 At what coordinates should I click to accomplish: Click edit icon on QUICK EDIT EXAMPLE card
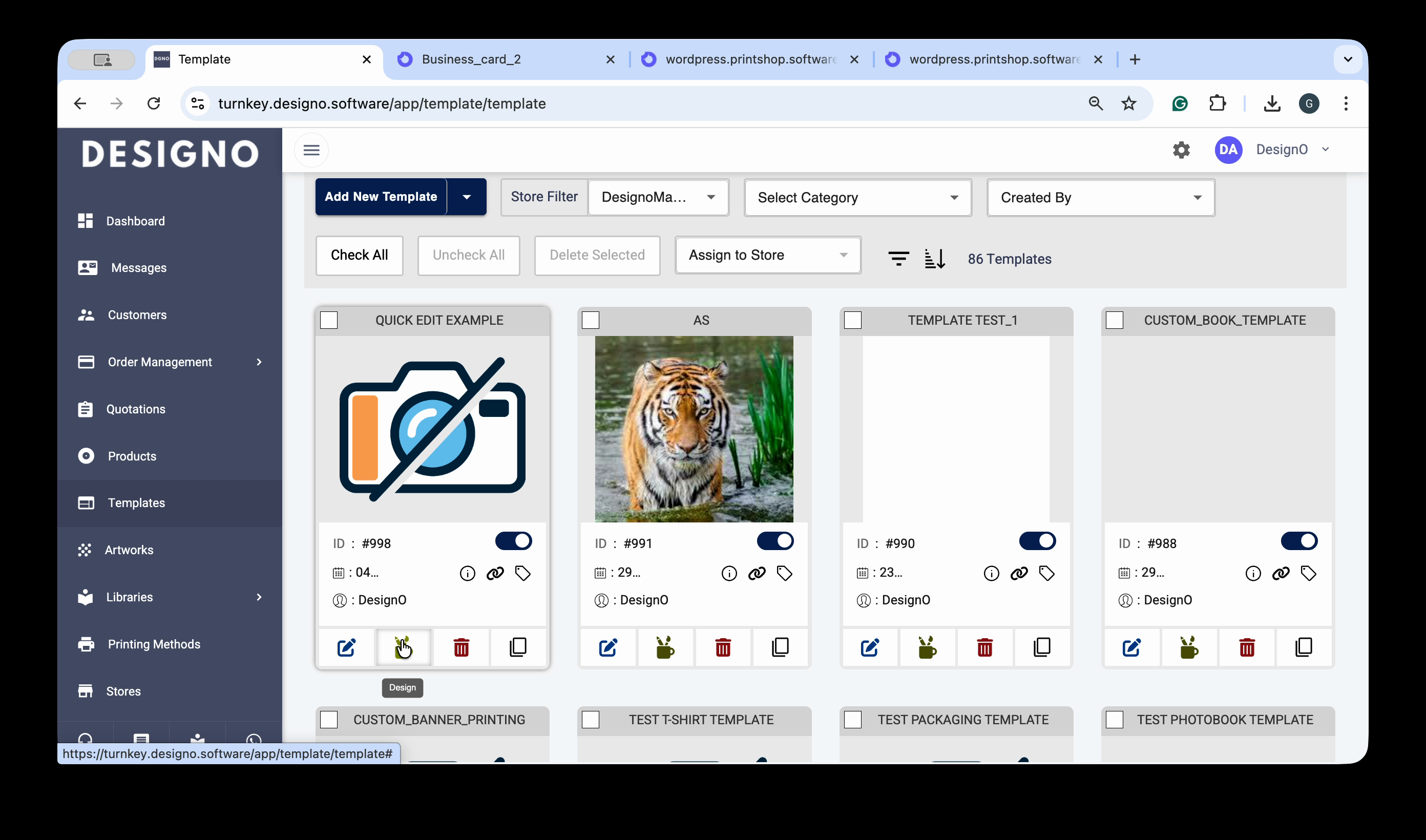coord(346,647)
